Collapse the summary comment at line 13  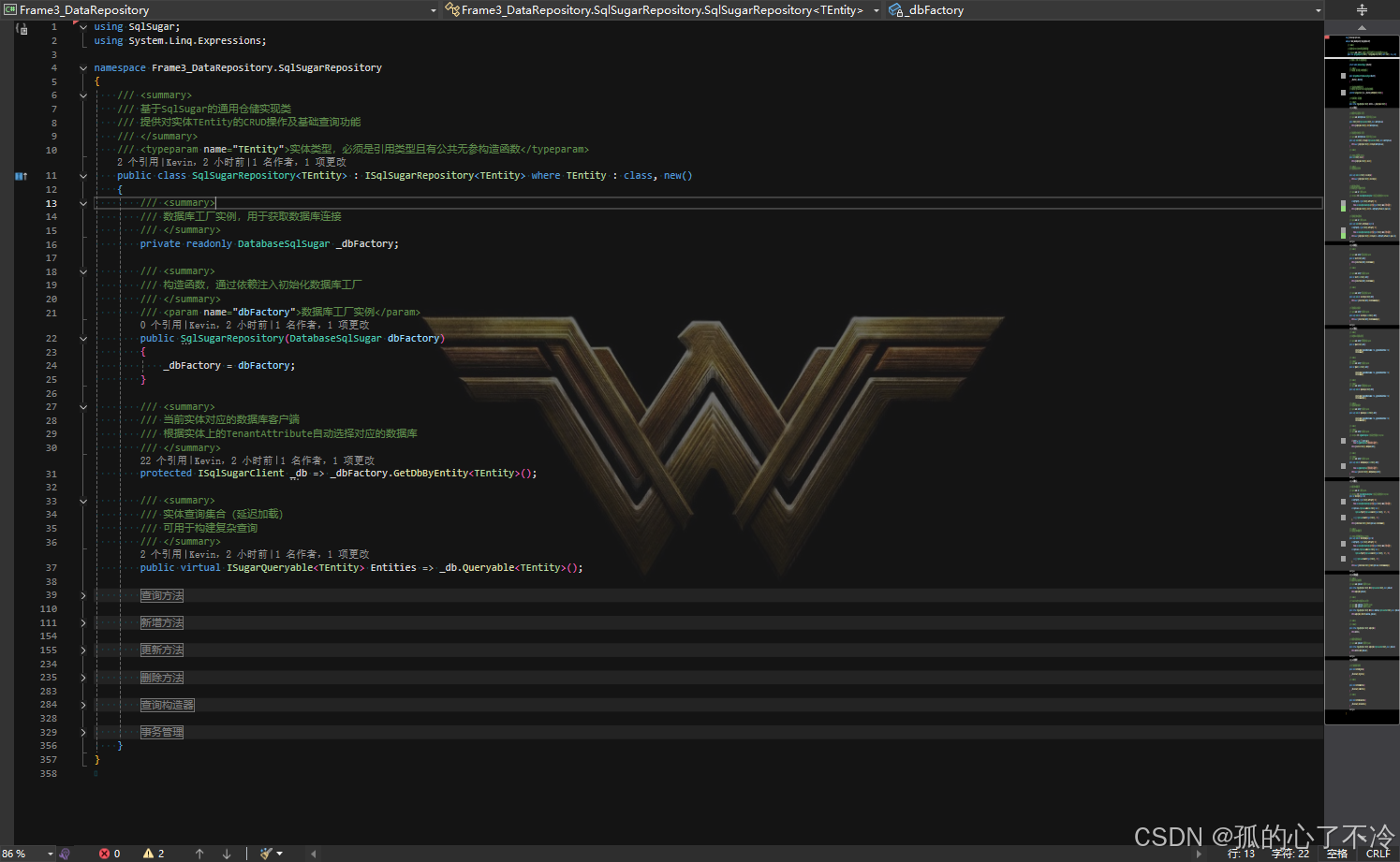point(83,203)
